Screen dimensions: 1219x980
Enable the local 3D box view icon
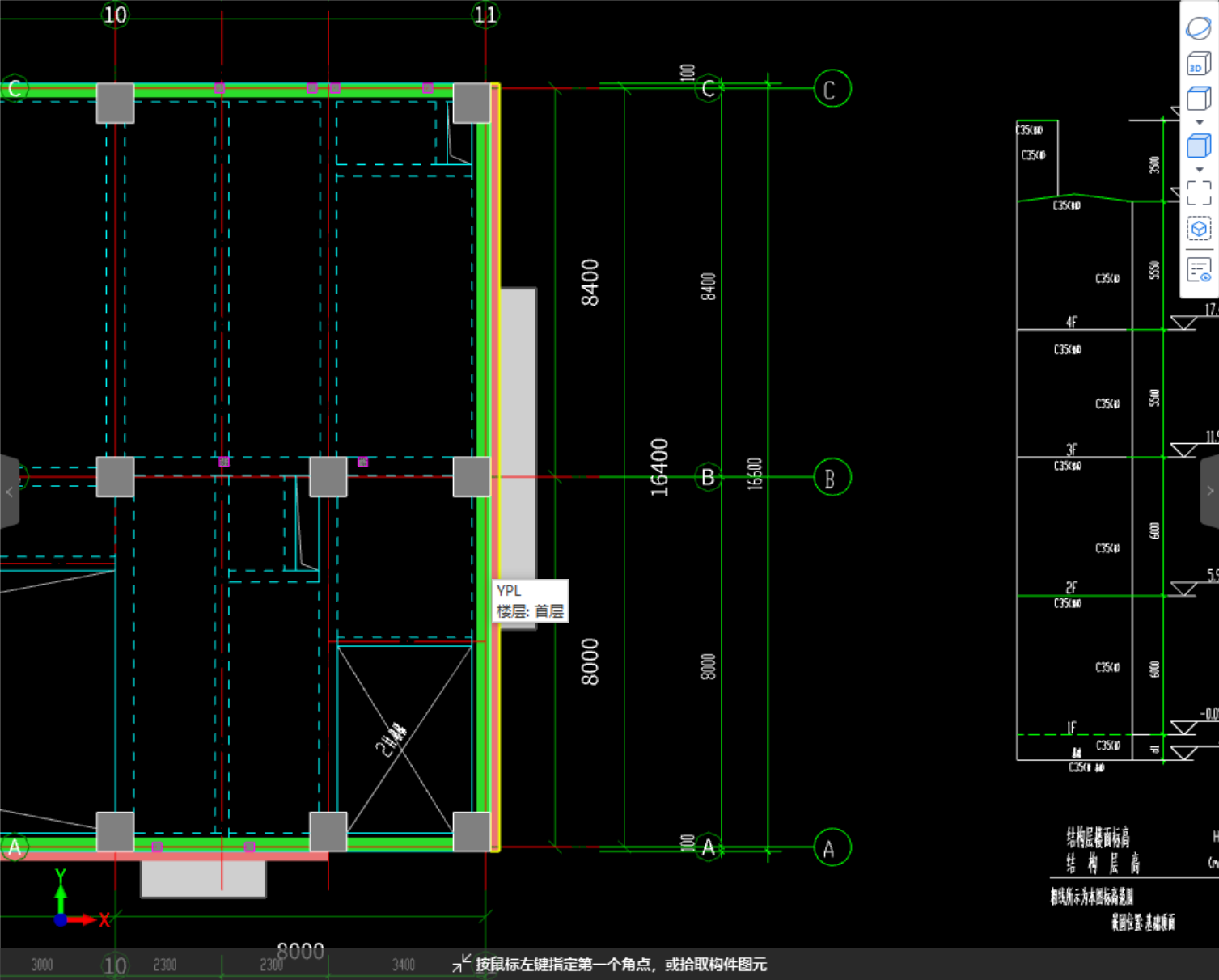1199,230
